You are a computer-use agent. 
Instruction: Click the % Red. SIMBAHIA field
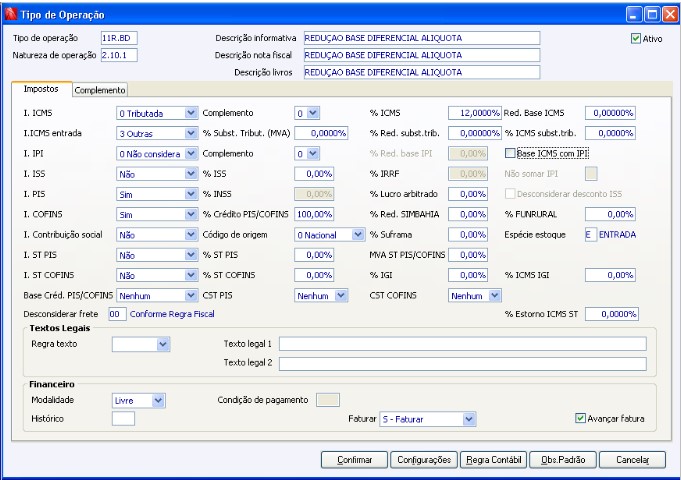tap(468, 214)
